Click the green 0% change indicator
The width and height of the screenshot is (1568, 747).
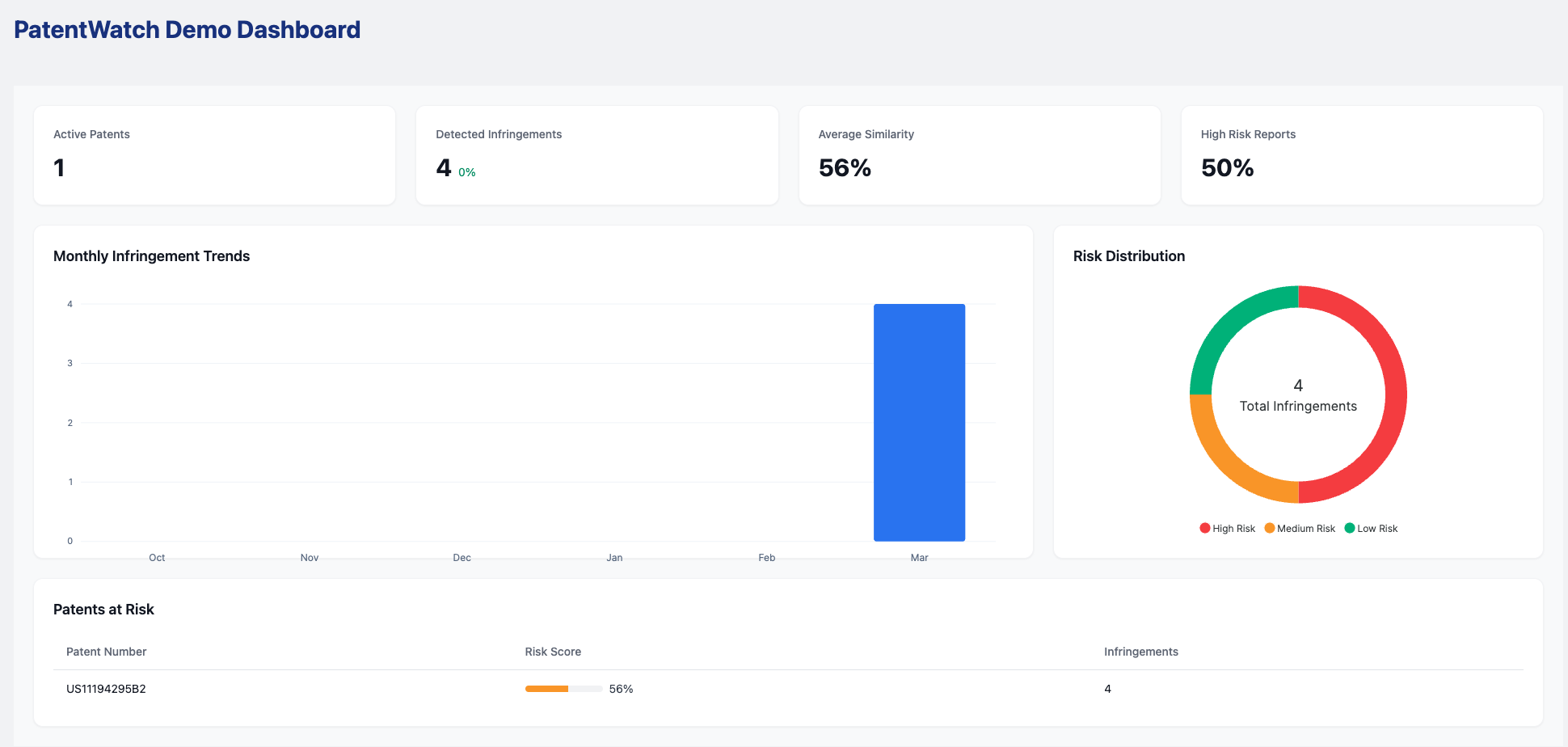tap(467, 172)
